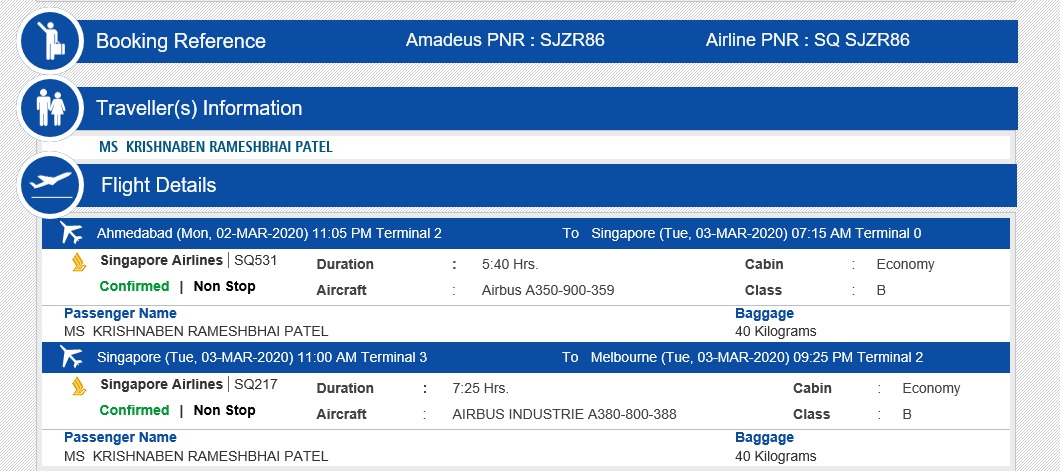Click traveller name in Traveller Information row
Screen dimensions: 1060x471
pos(216,147)
